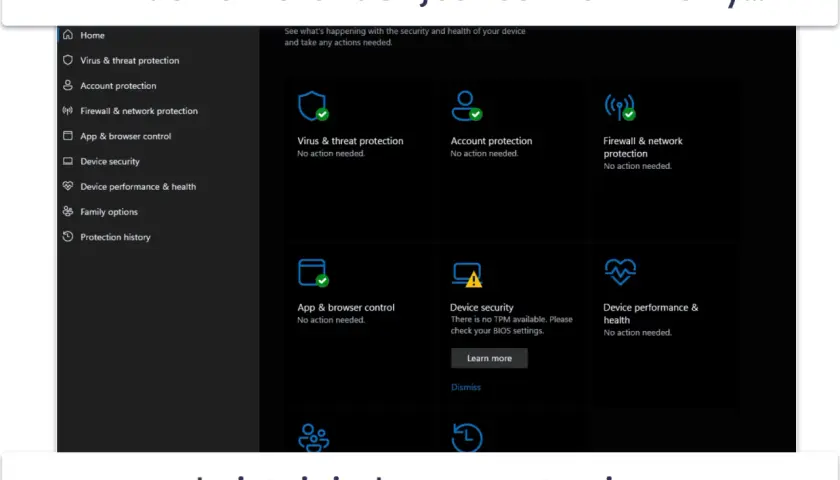Click 'No action needed' under Virus & threat protection
The width and height of the screenshot is (840, 480).
[x=331, y=153]
